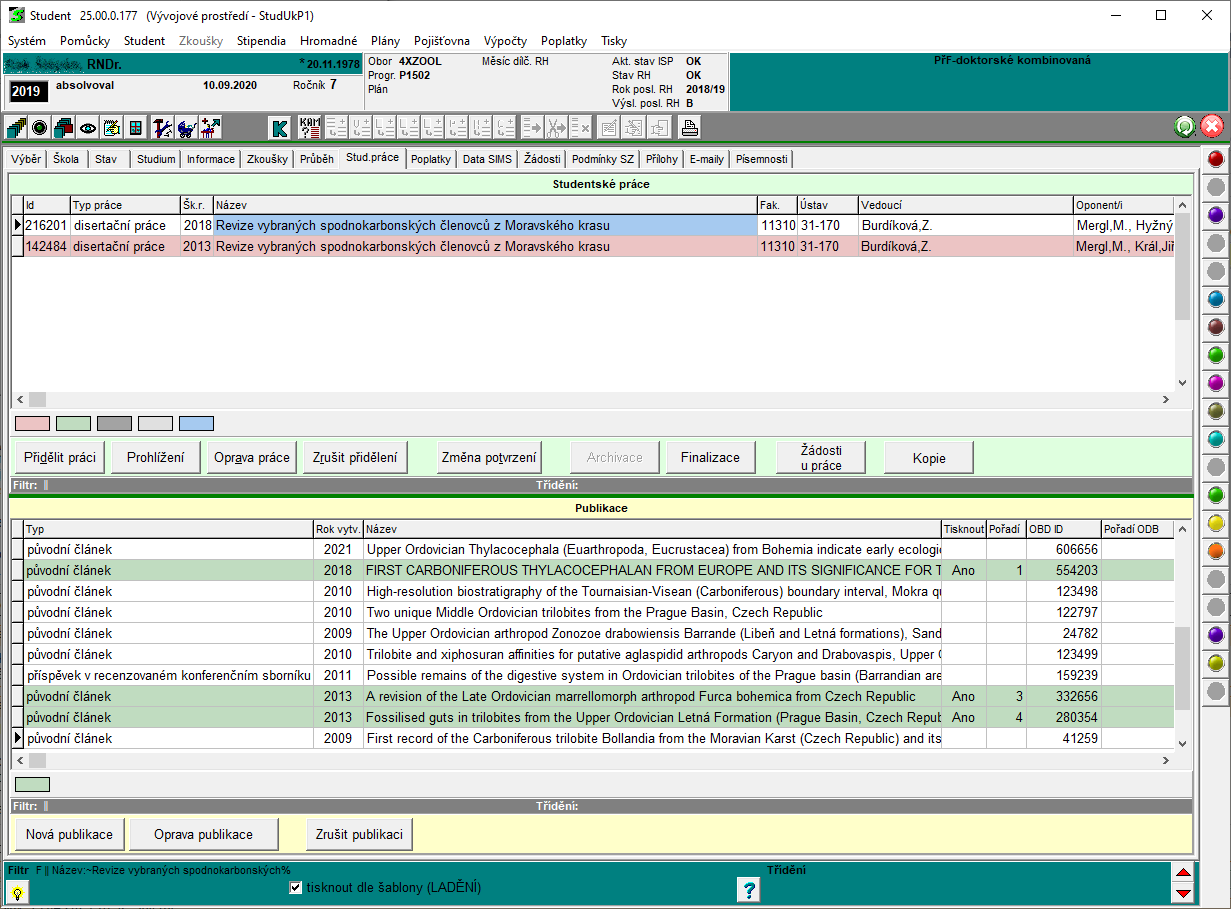Click the green K icon
Screen dimensions: 1231x909
[x=280, y=128]
